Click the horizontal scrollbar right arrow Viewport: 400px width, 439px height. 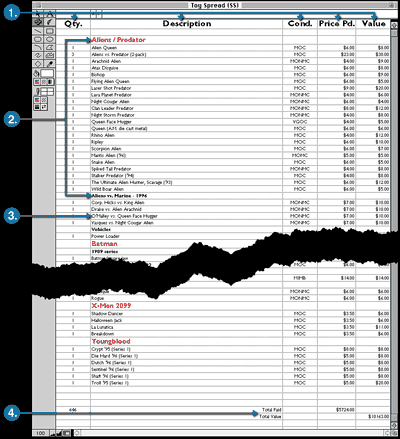pyautogui.click(x=387, y=433)
